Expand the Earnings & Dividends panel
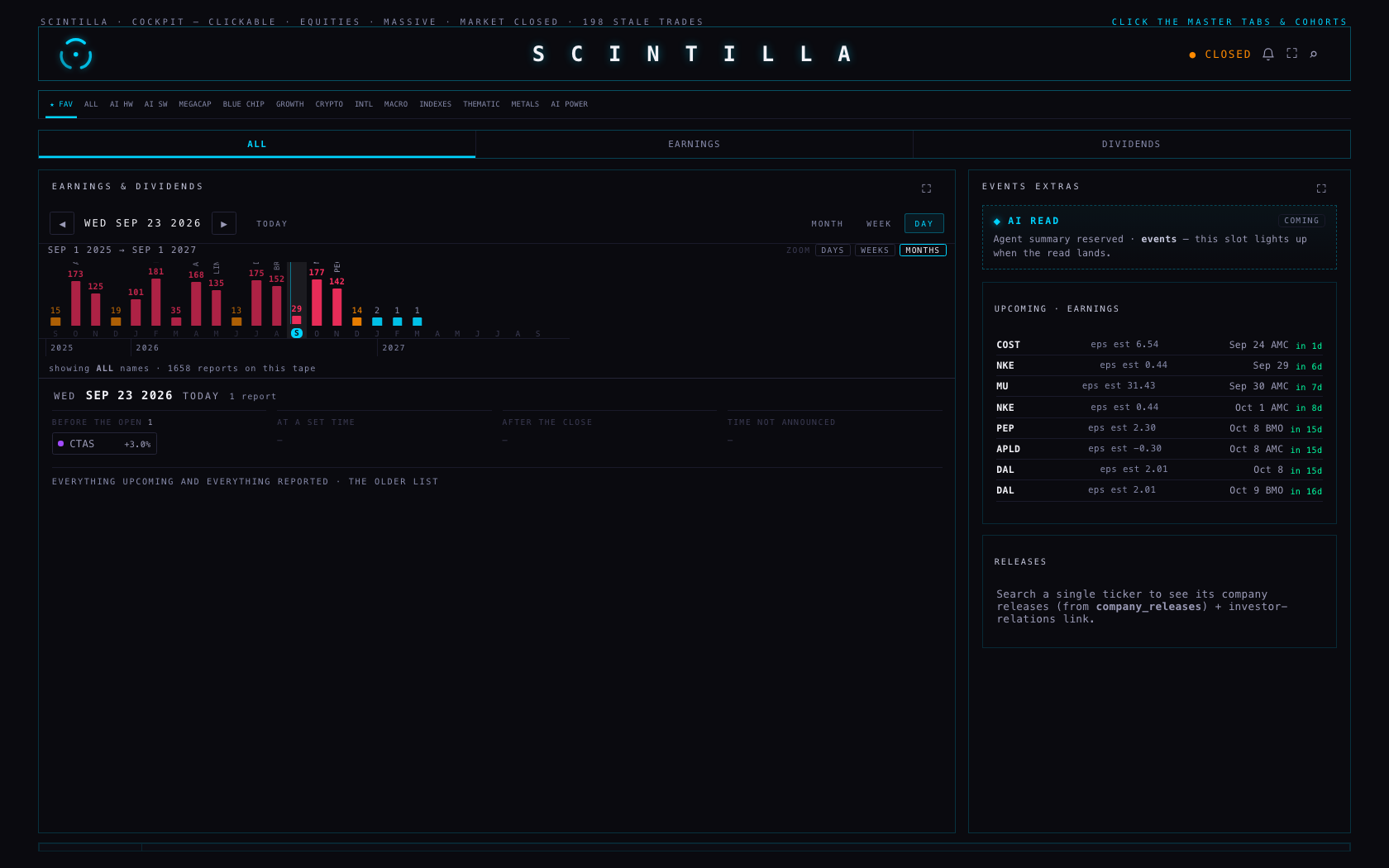Image resolution: width=1389 pixels, height=868 pixels. (926, 188)
